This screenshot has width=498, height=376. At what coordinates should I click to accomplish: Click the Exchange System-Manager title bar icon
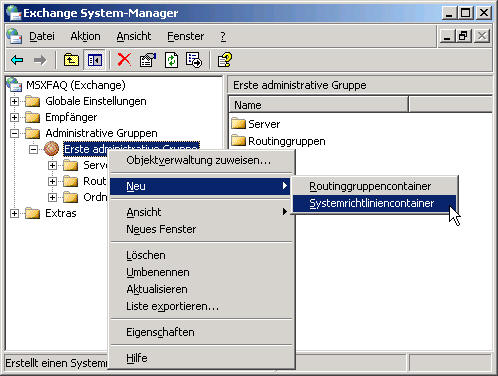(x=13, y=13)
